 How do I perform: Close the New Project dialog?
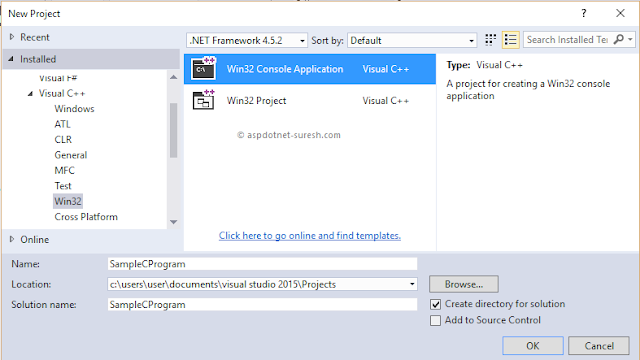(620, 13)
